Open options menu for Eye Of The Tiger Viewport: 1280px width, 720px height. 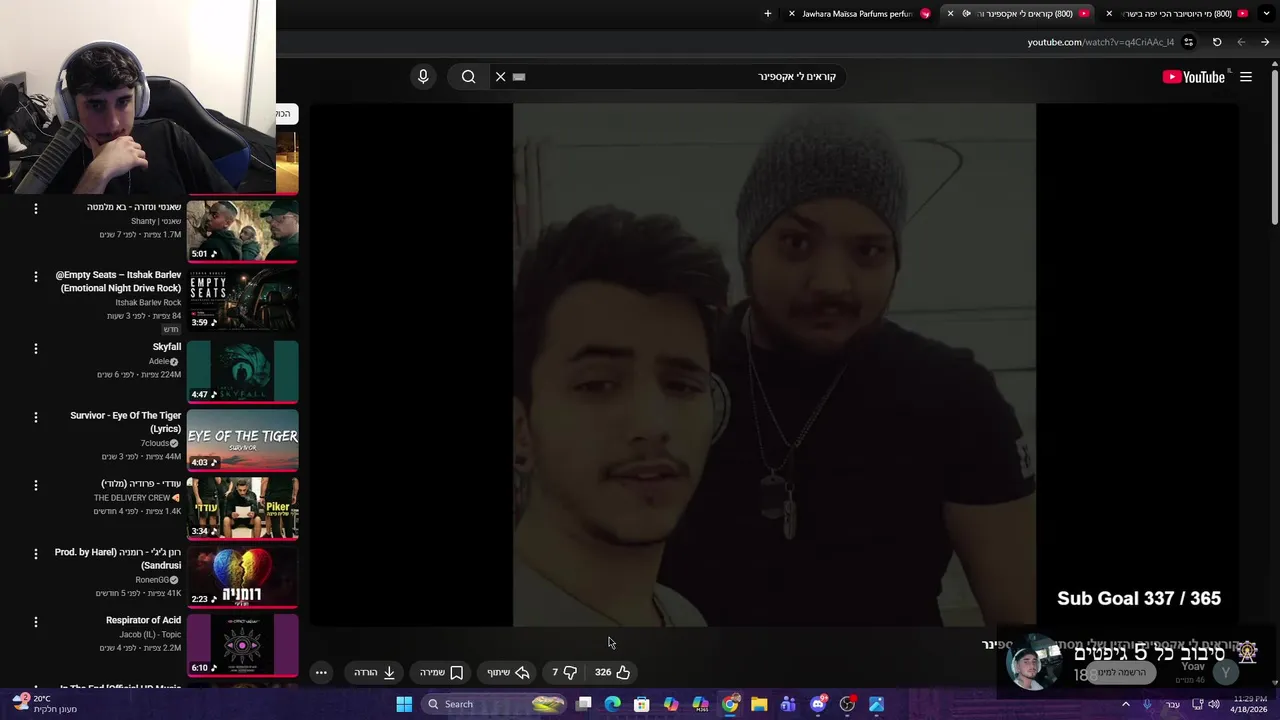[36, 416]
